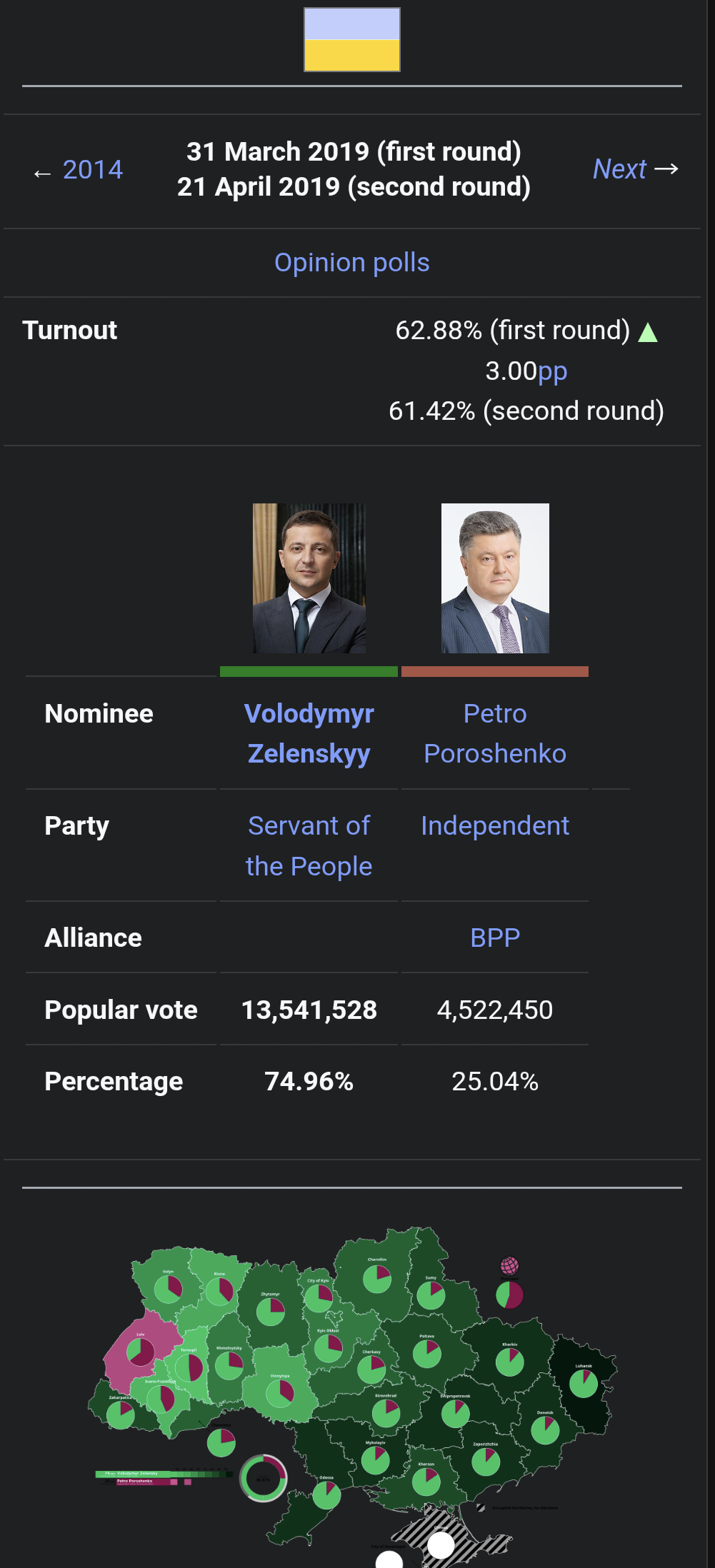Click the green turnout increase triangle
This screenshot has width=715, height=1568.
point(648,332)
